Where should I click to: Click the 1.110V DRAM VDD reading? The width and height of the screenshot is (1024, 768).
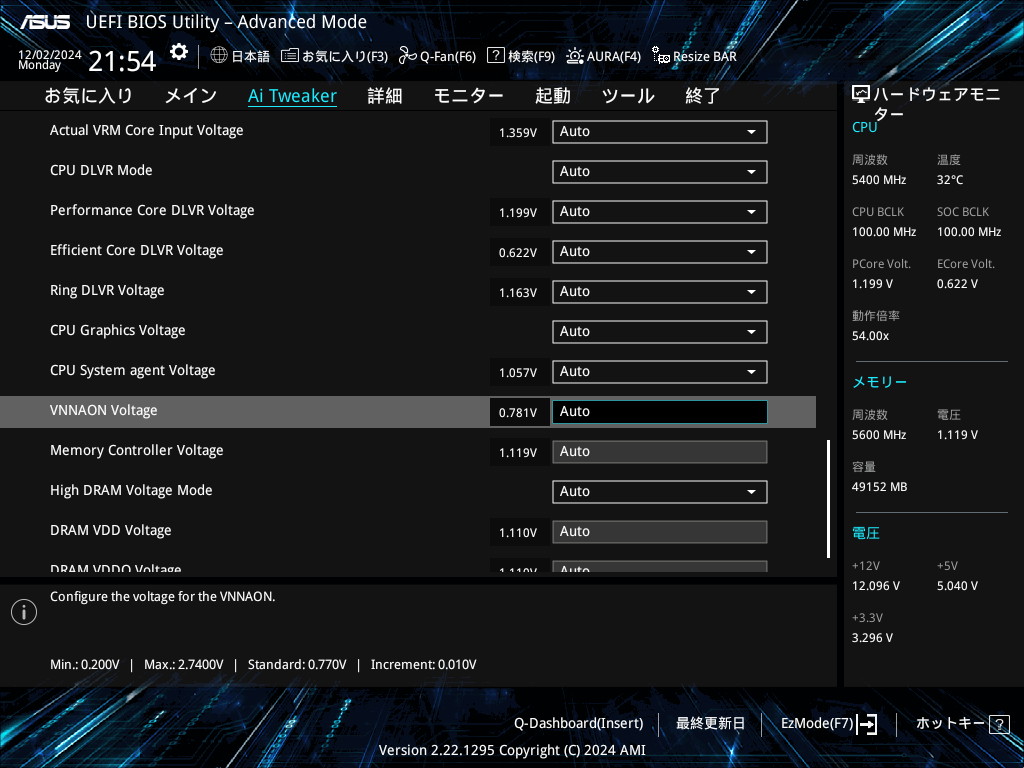518,533
